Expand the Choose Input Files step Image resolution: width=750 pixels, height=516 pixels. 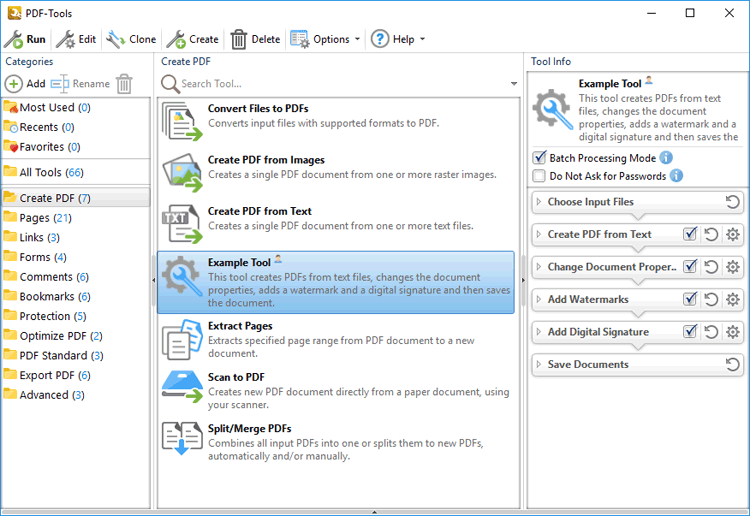click(539, 202)
